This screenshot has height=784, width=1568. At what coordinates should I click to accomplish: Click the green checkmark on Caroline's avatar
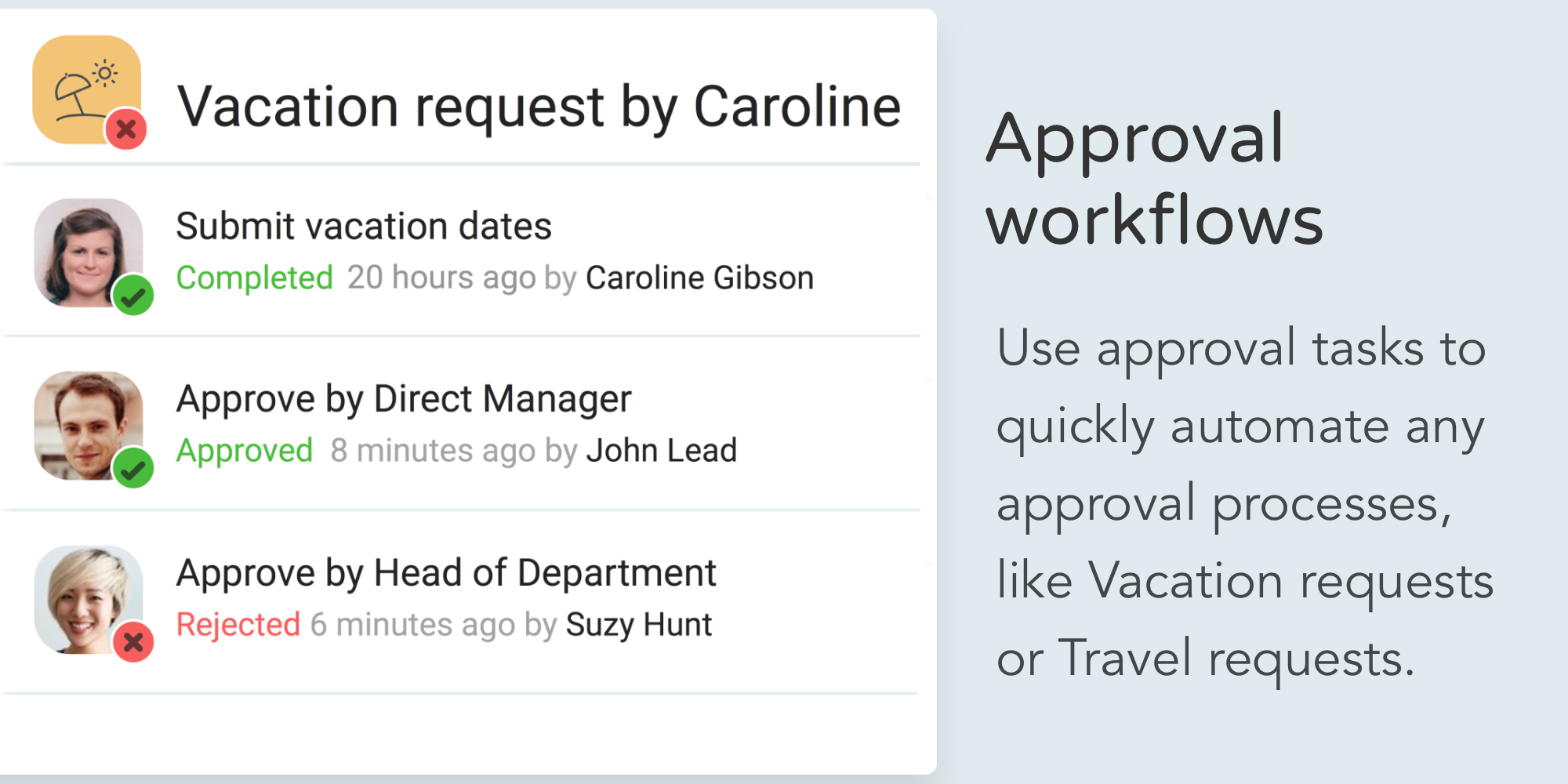(x=133, y=296)
